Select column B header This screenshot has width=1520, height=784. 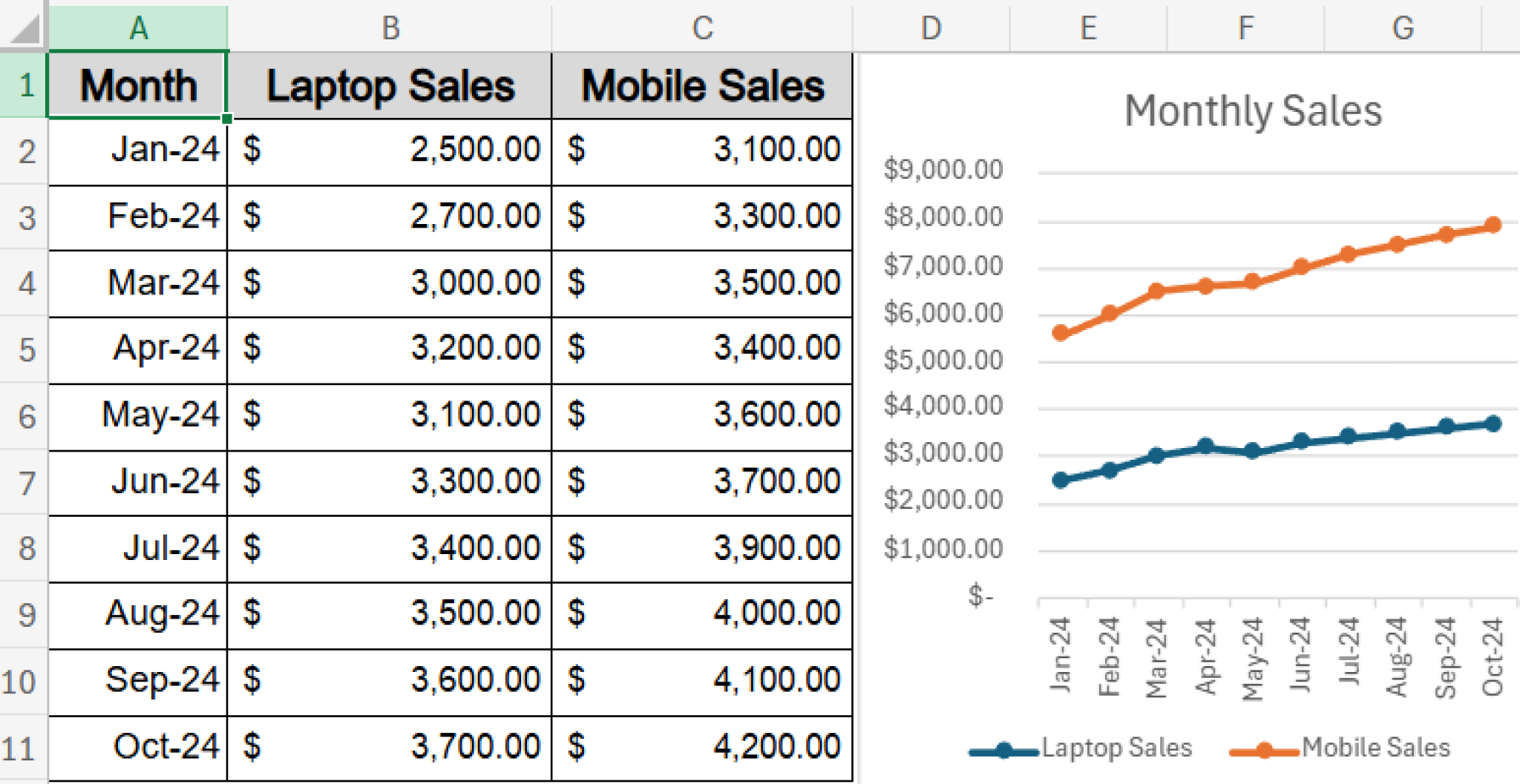(390, 28)
